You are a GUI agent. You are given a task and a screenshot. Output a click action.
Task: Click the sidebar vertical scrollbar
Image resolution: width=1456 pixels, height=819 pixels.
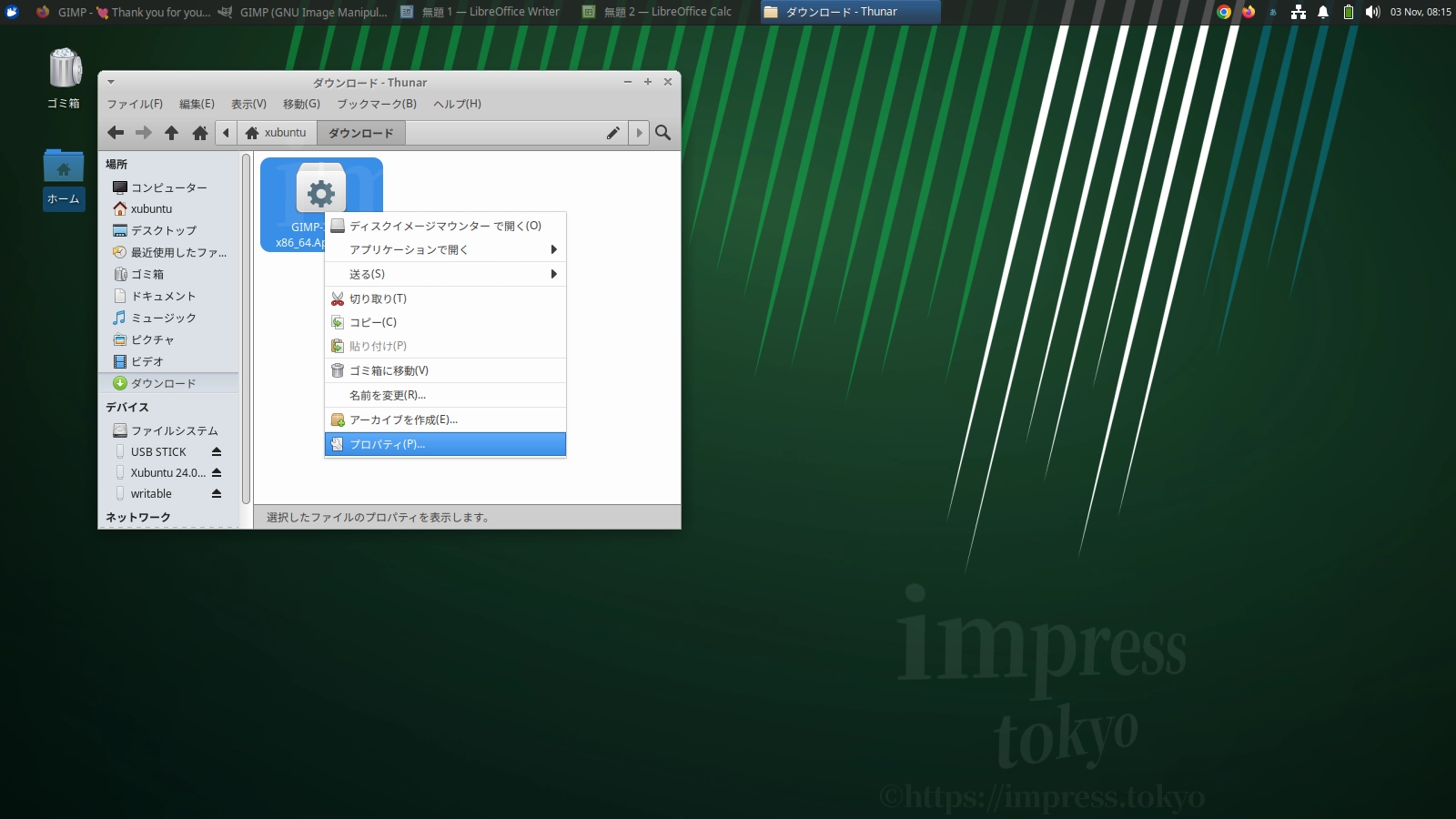click(x=246, y=328)
